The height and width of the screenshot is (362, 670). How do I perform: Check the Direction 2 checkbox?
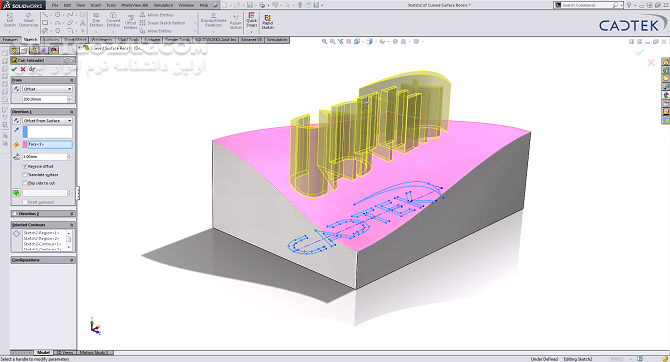[x=15, y=213]
